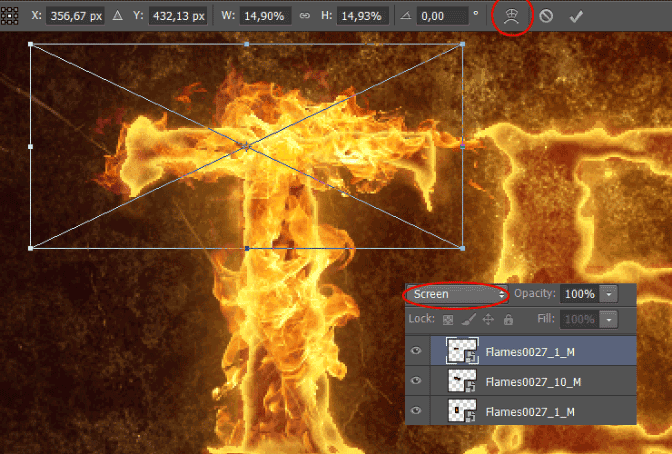Screen dimensions: 672x454
Task: Click the top Flames0027_1_M layer thumbnail
Action: [462, 351]
